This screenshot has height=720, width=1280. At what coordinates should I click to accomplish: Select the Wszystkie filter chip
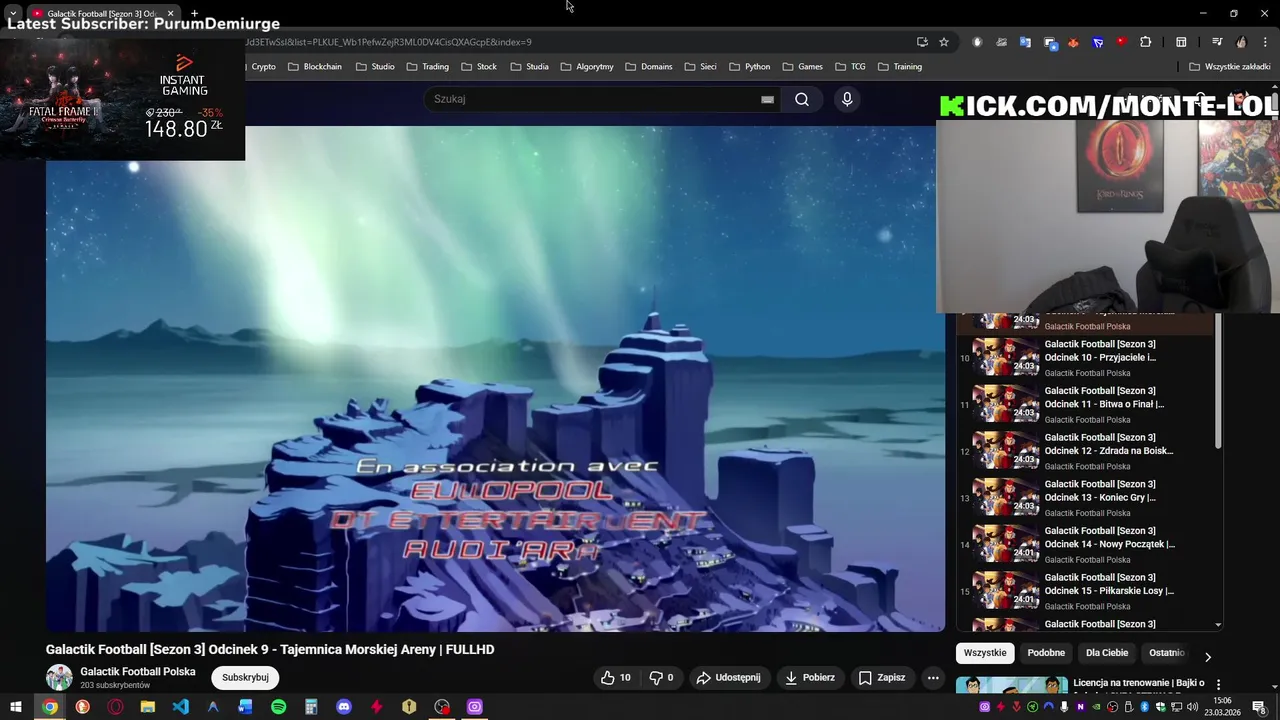tap(985, 653)
